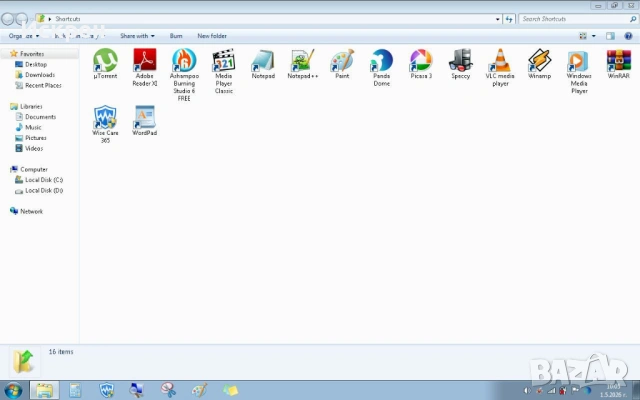Click Windows Explorer taskbar button

[44, 390]
